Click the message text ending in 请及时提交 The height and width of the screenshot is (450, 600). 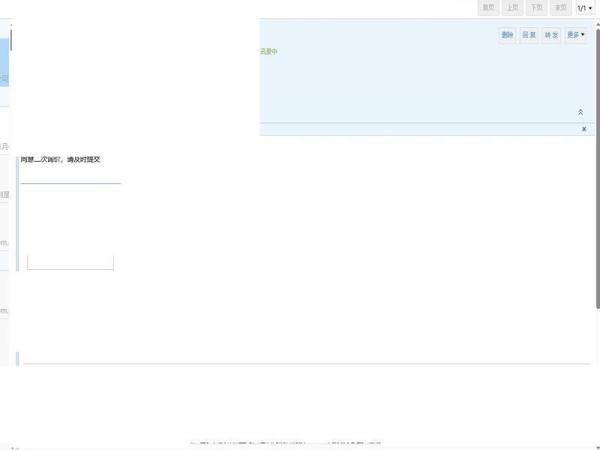pyautogui.click(x=61, y=159)
